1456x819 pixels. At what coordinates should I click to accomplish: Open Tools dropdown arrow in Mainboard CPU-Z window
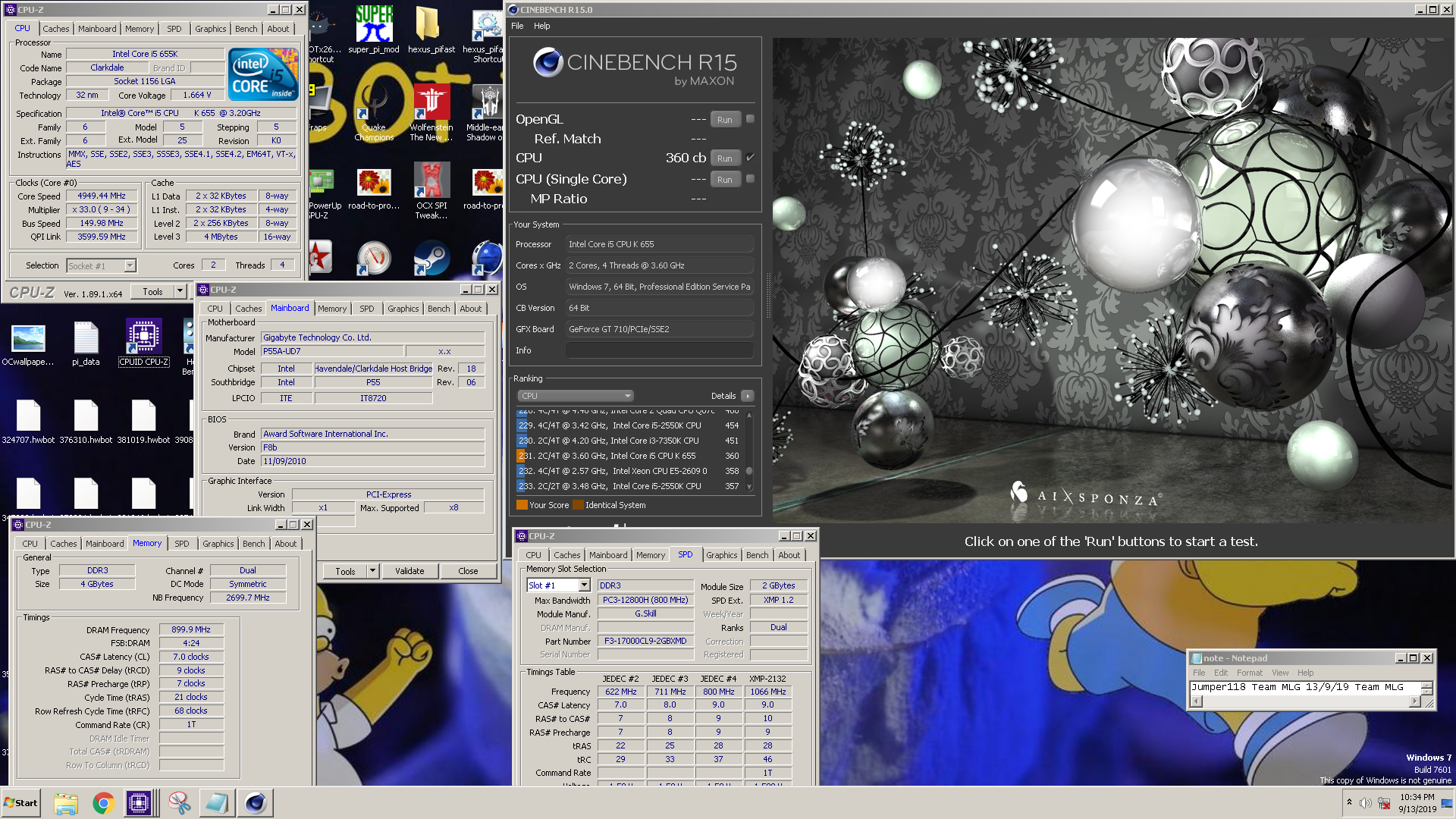372,571
